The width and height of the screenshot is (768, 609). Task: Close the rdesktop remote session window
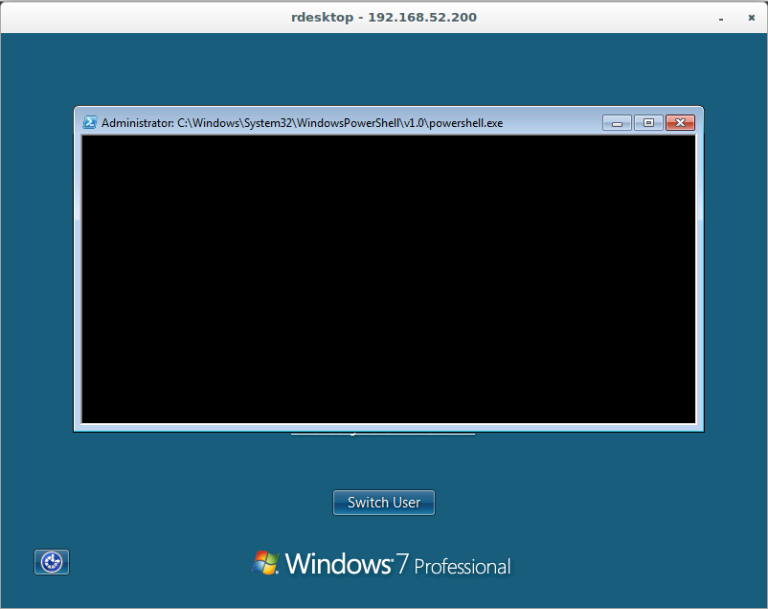click(x=750, y=17)
